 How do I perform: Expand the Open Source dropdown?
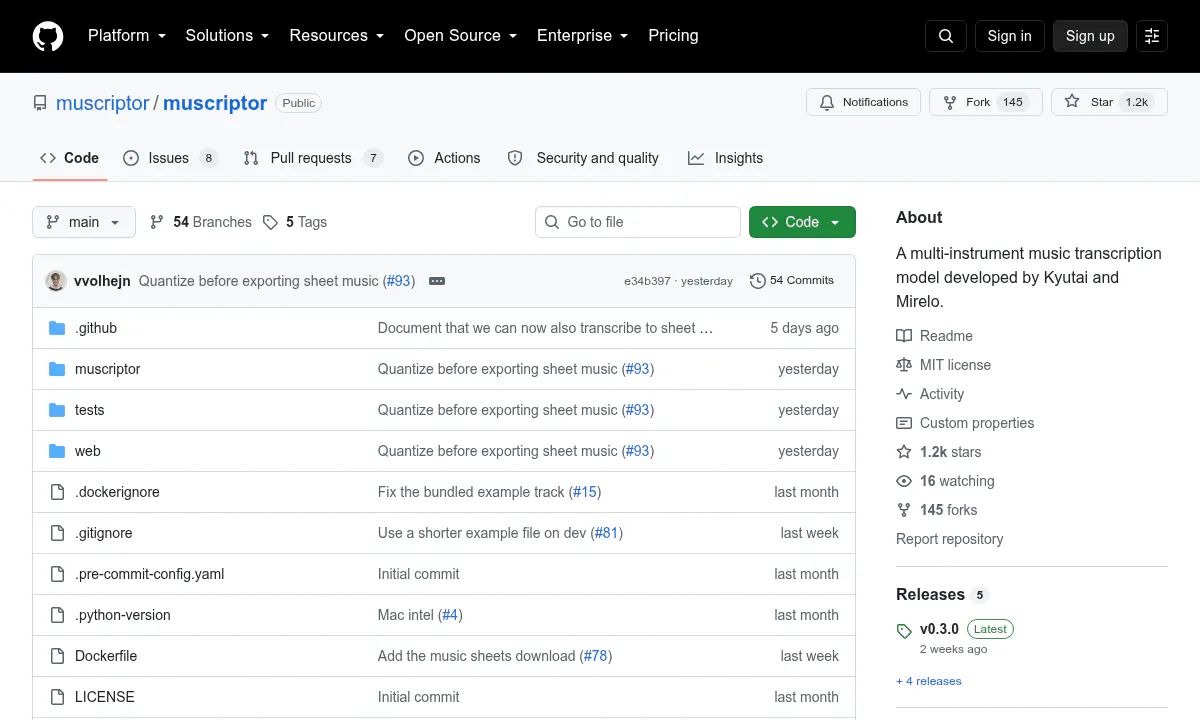tap(460, 35)
